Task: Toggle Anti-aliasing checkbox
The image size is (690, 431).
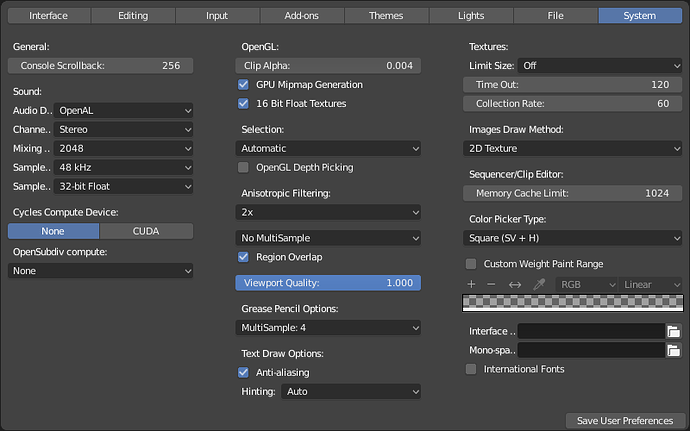Action: point(243,372)
